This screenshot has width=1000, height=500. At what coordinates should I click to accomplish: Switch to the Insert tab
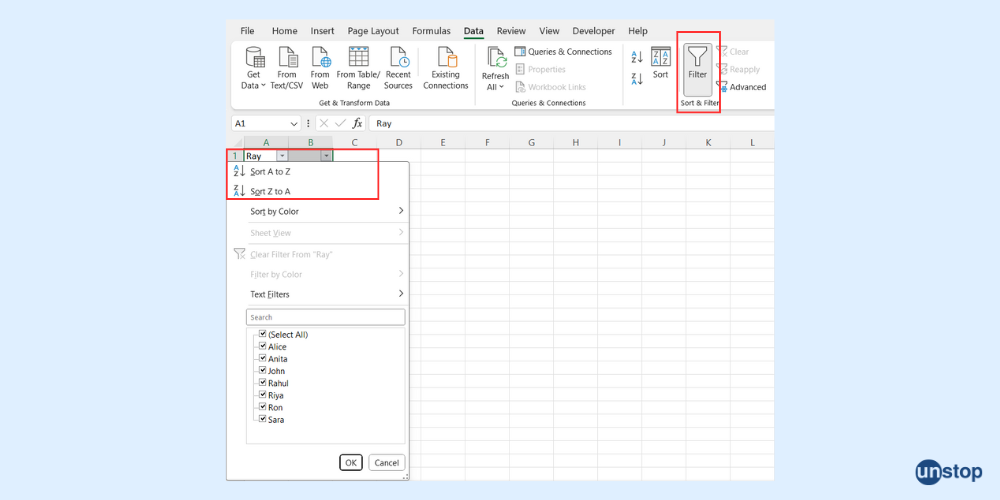[x=322, y=31]
